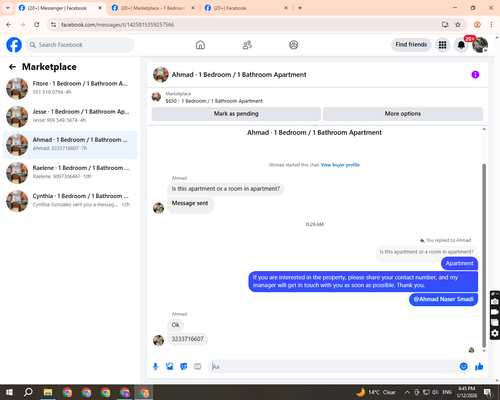Click the '@Ahmad Naser Smadi' mention

click(x=443, y=299)
